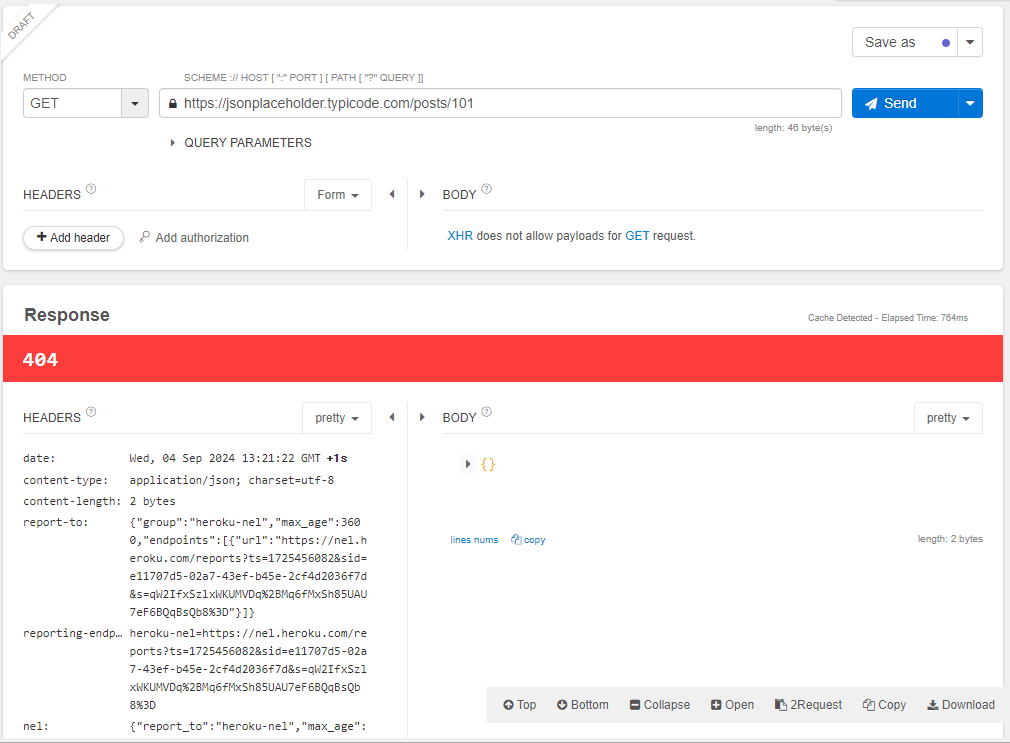Open the pretty dropdown for response headers
The image size is (1010, 743).
pyautogui.click(x=337, y=417)
